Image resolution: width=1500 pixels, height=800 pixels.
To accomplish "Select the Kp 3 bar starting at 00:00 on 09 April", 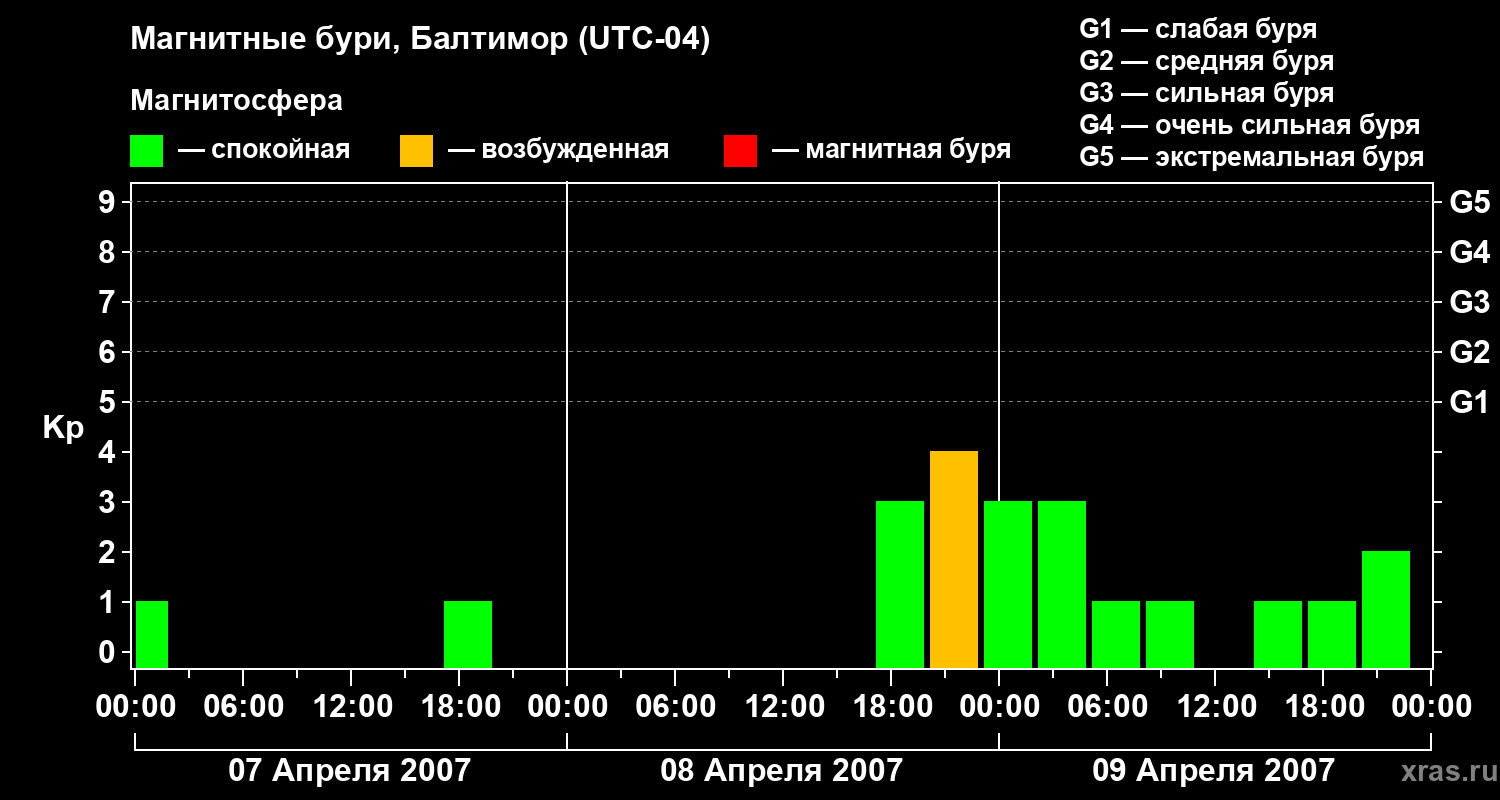I will click(1008, 585).
